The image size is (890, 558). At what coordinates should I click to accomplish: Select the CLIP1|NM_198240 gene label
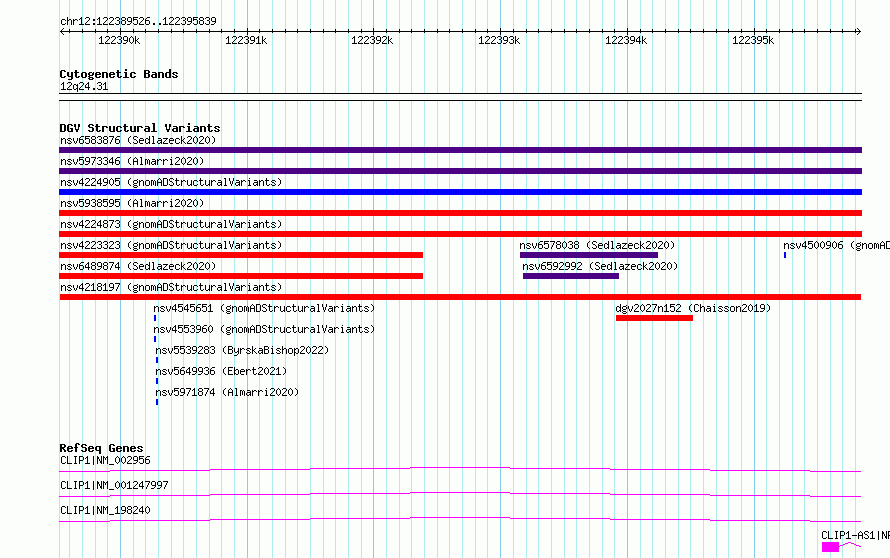(x=105, y=510)
